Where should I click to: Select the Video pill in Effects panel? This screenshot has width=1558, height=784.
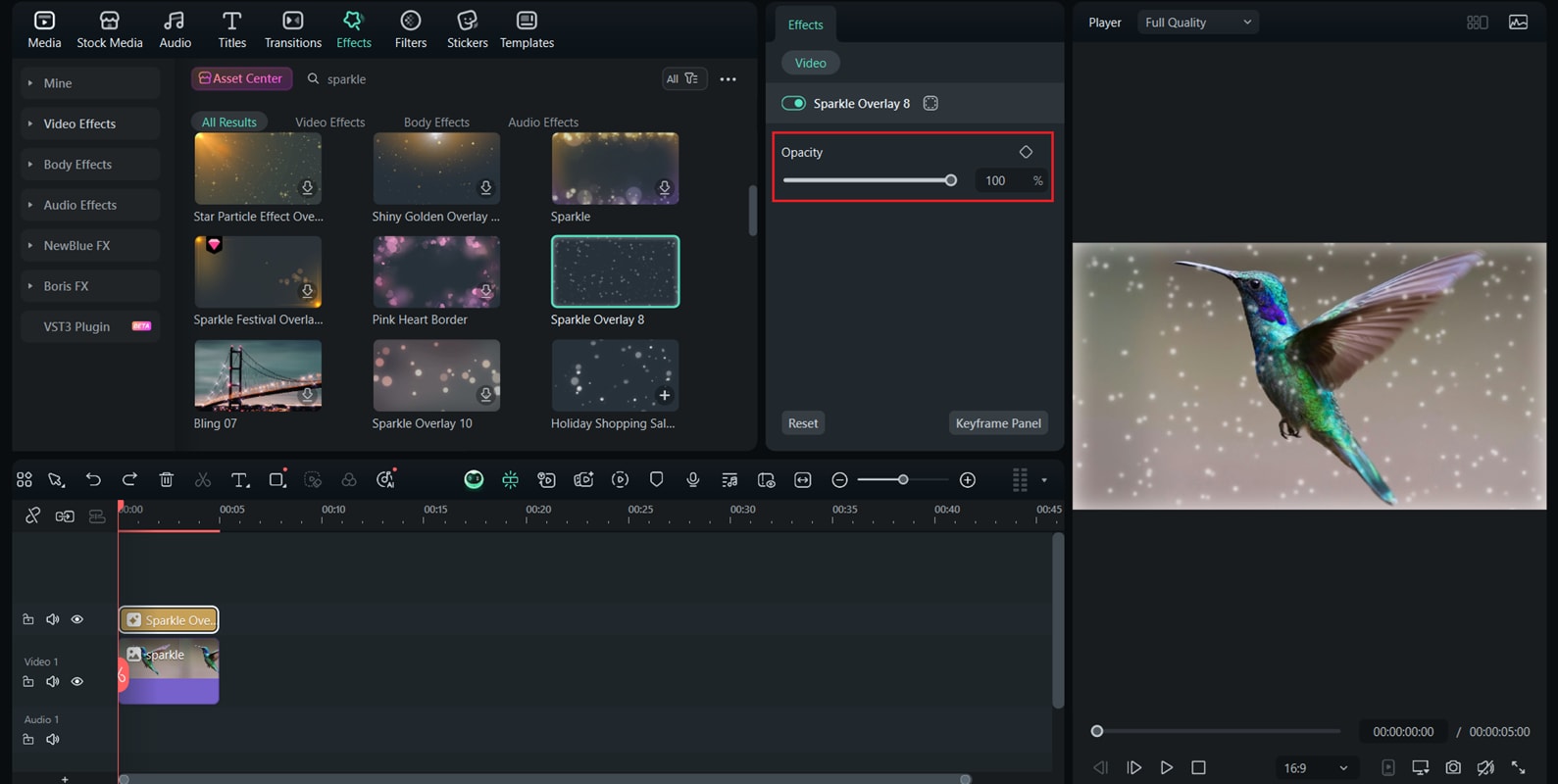click(x=810, y=63)
